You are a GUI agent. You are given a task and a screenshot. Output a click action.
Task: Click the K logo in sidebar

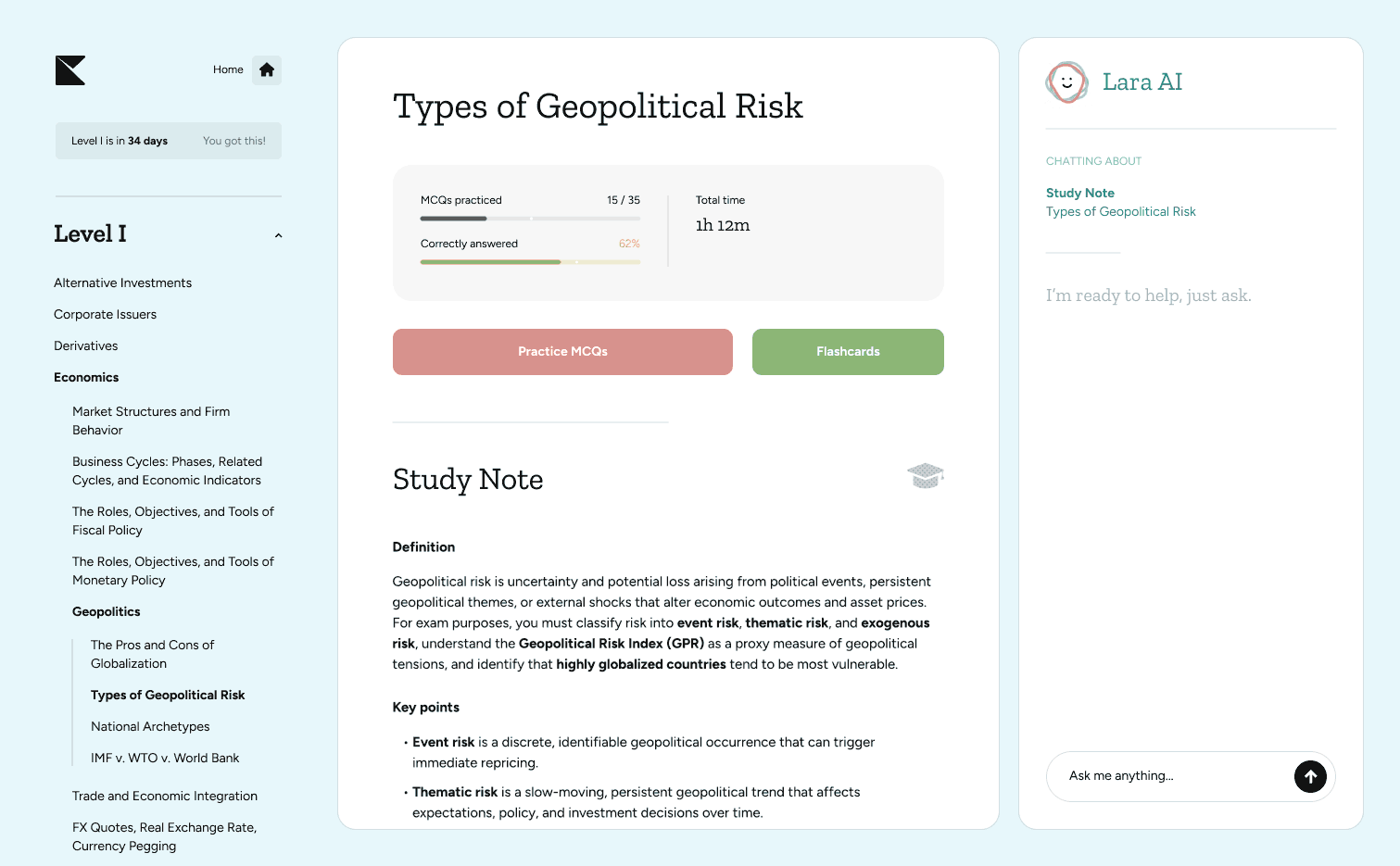tap(70, 70)
